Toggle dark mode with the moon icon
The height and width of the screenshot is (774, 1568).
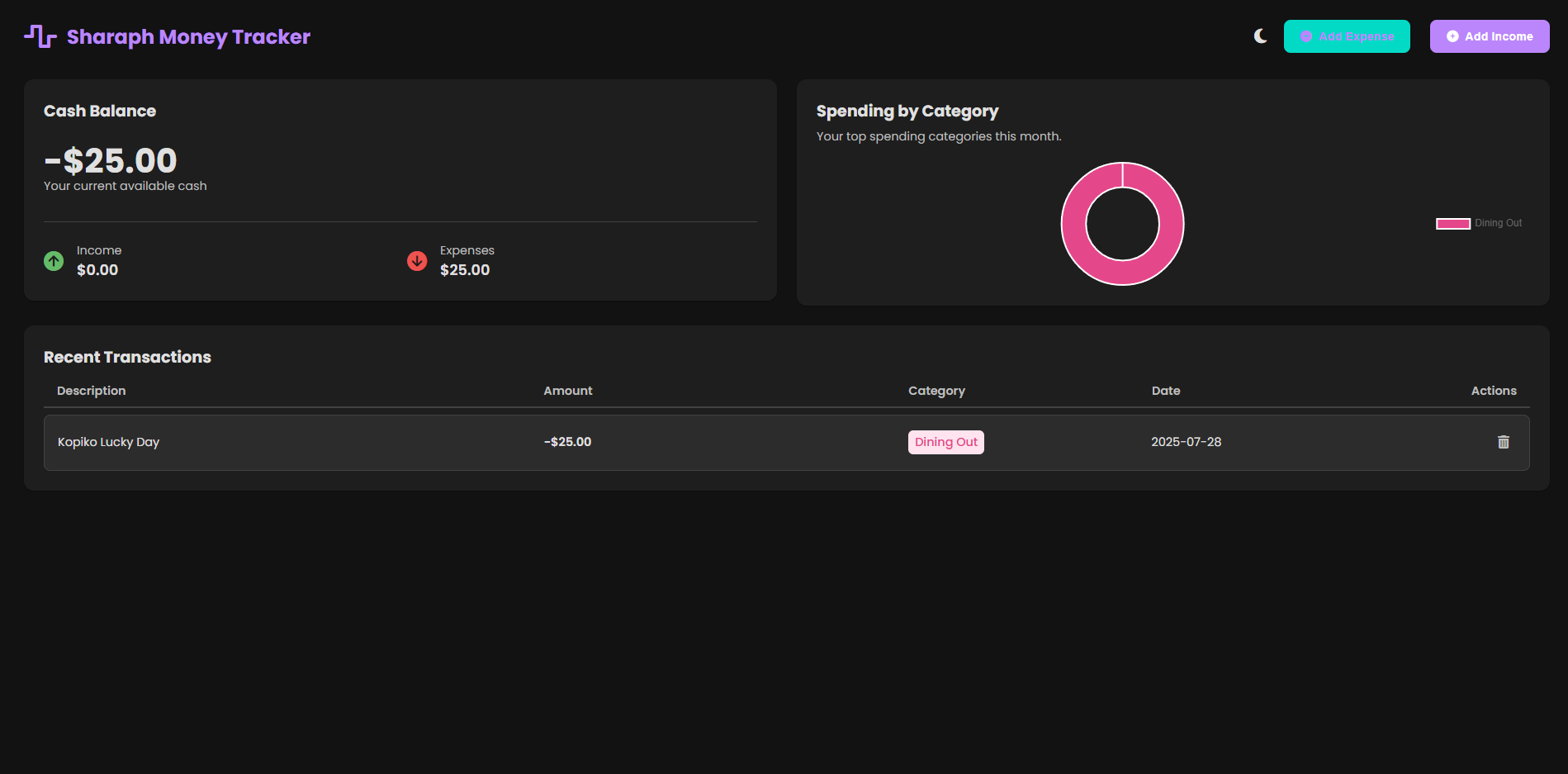point(1260,36)
